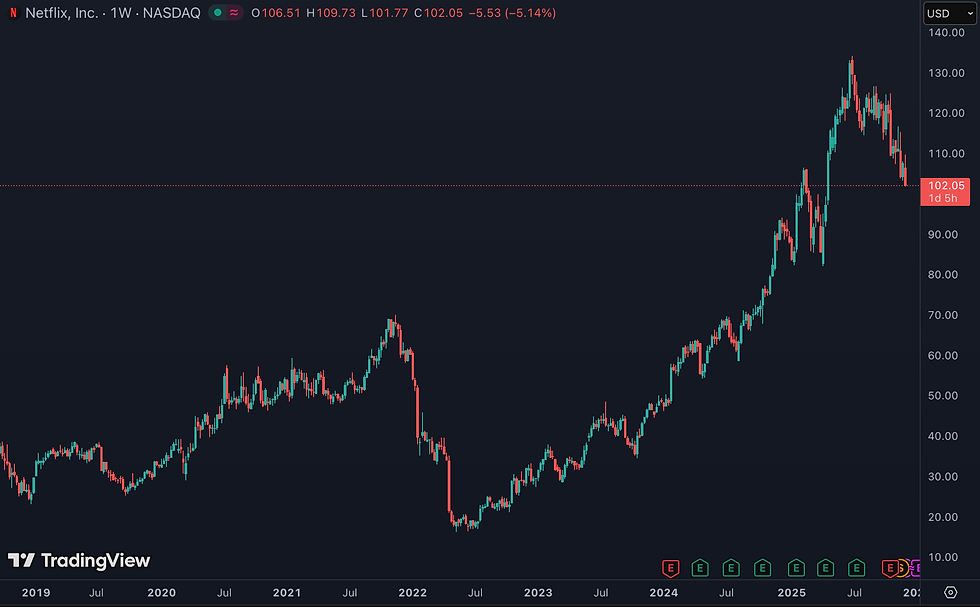Click the 2023 label on the time axis
980x607 pixels.
(x=538, y=593)
